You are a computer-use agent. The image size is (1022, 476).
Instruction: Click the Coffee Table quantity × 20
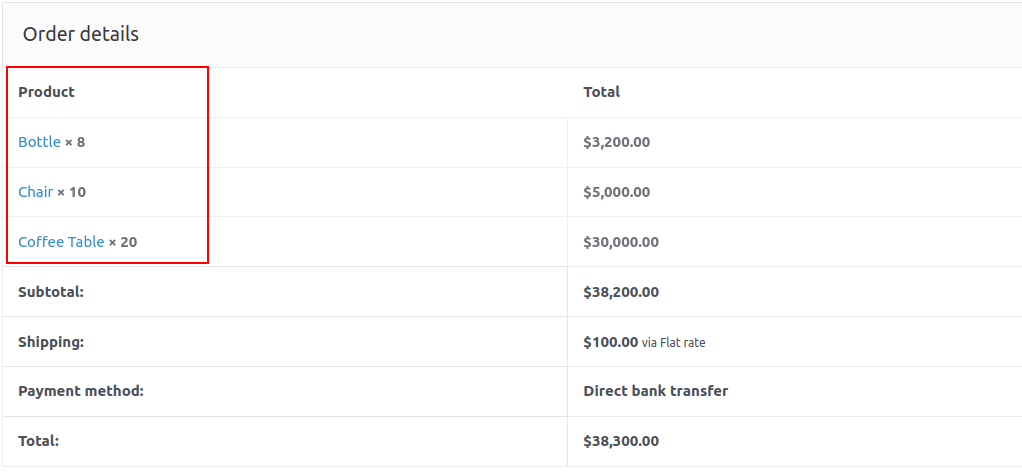coord(123,242)
